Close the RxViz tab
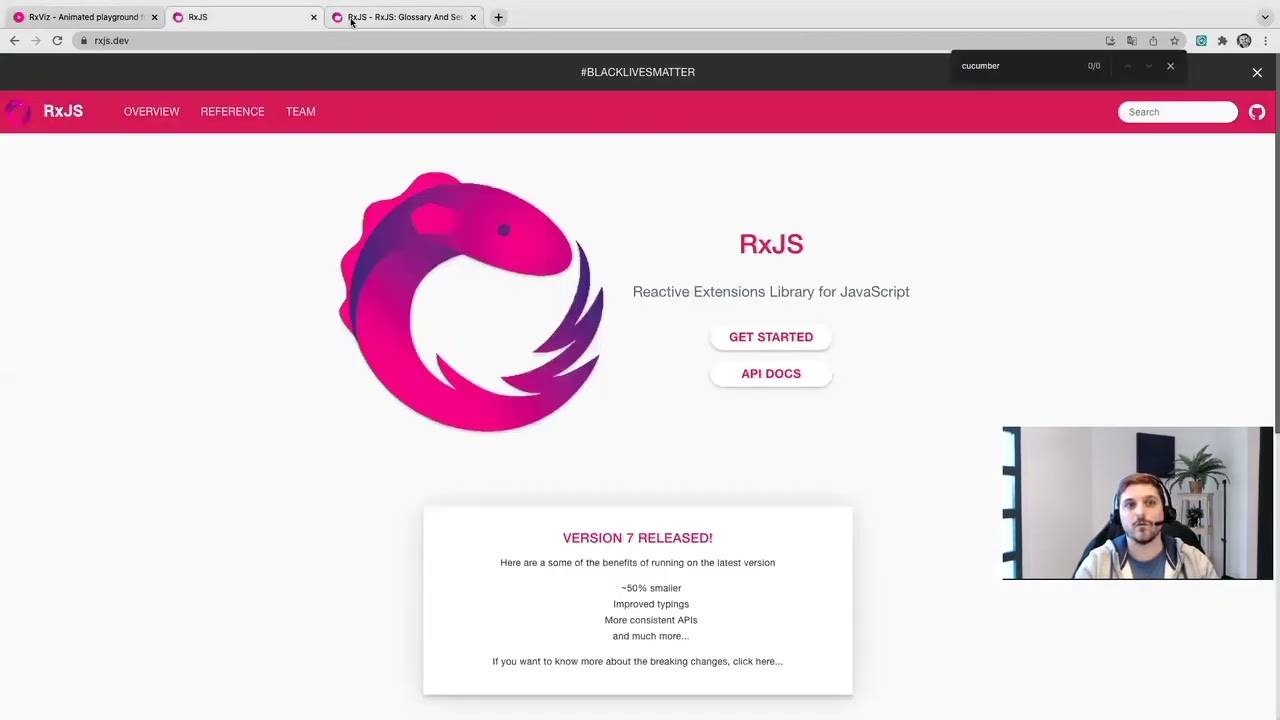 click(x=154, y=17)
